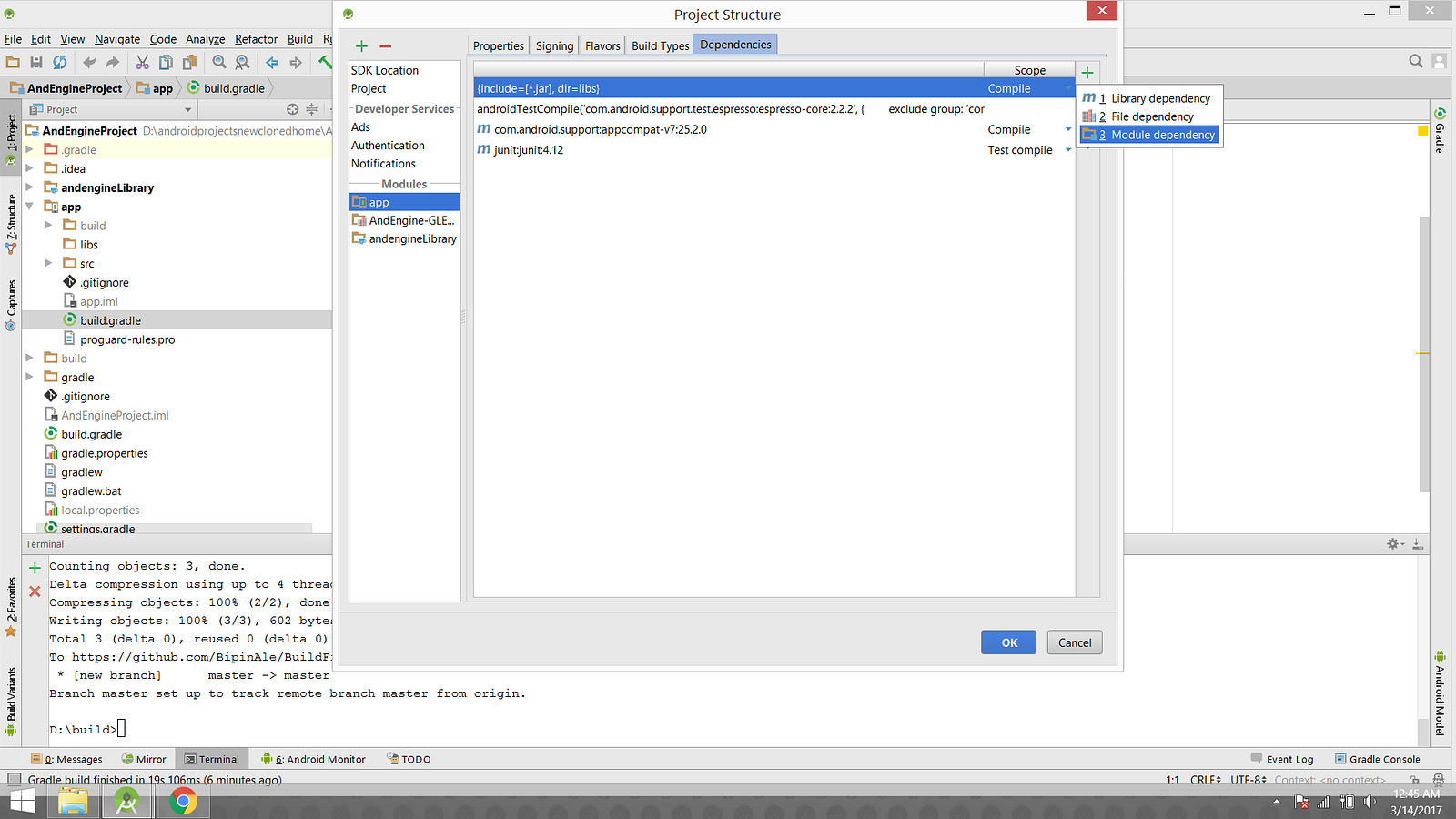This screenshot has width=1456, height=819.
Task: Open scope dropdown for appcompat-v7 dependency
Action: click(x=1068, y=129)
